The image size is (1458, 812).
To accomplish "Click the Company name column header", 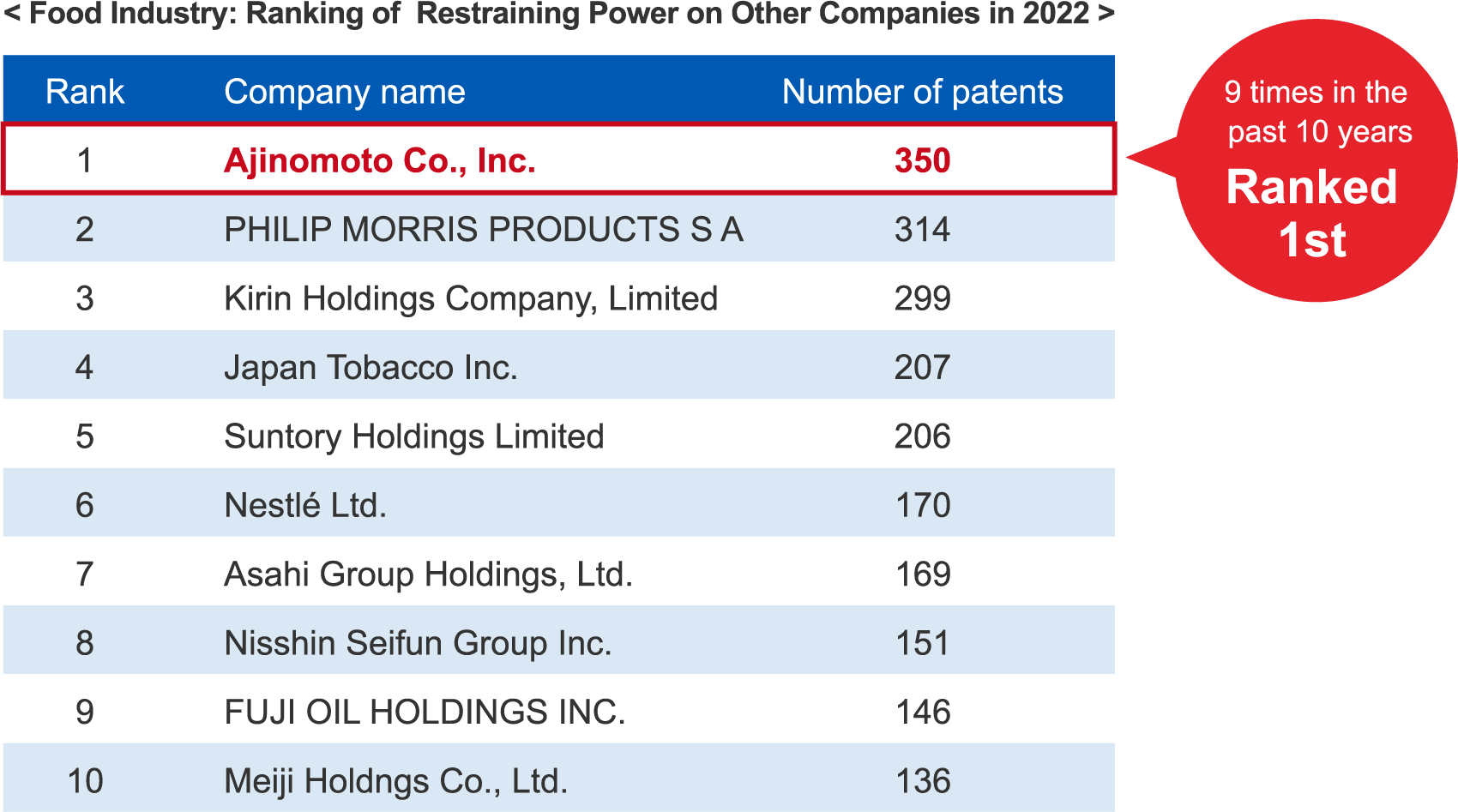I will 345,92.
